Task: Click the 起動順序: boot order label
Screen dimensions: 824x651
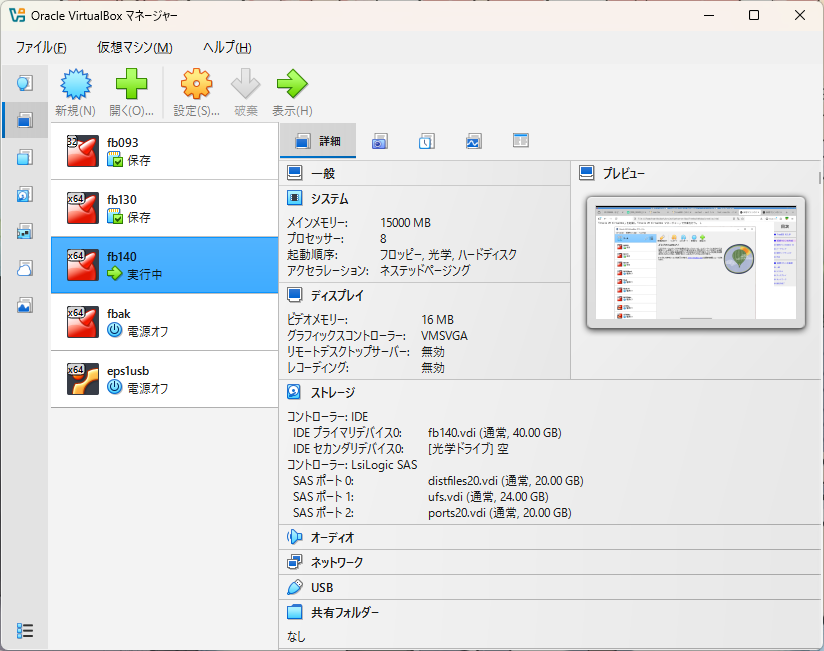Action: [312, 255]
